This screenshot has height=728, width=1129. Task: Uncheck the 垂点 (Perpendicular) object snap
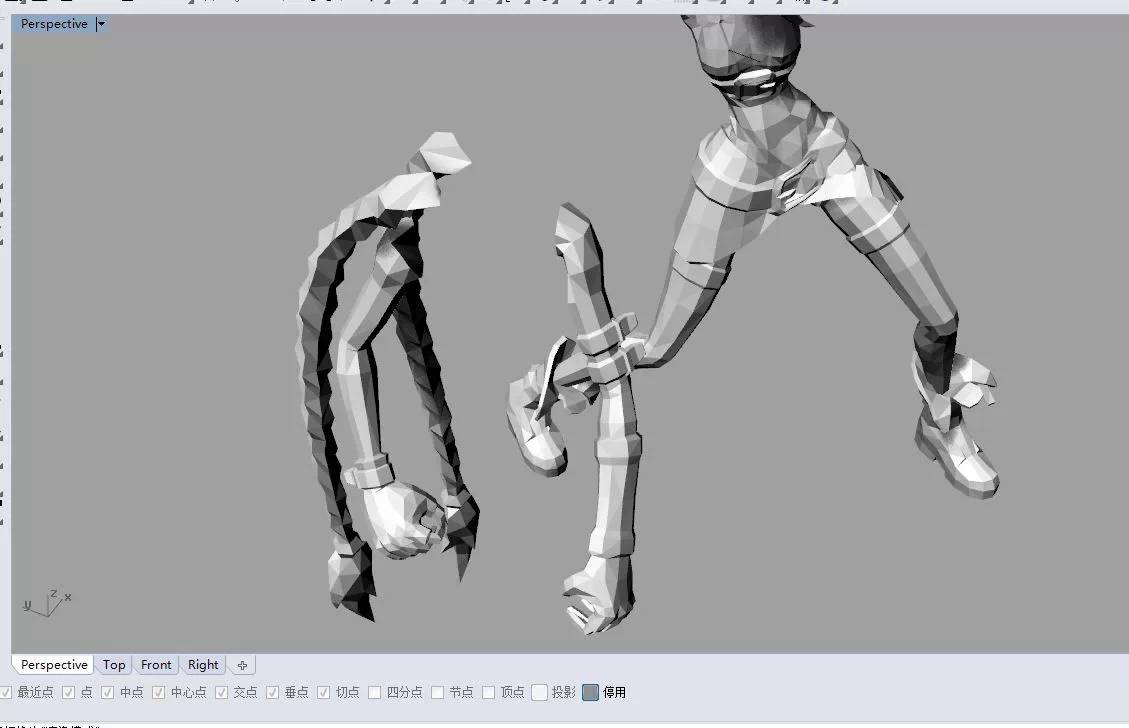point(270,691)
